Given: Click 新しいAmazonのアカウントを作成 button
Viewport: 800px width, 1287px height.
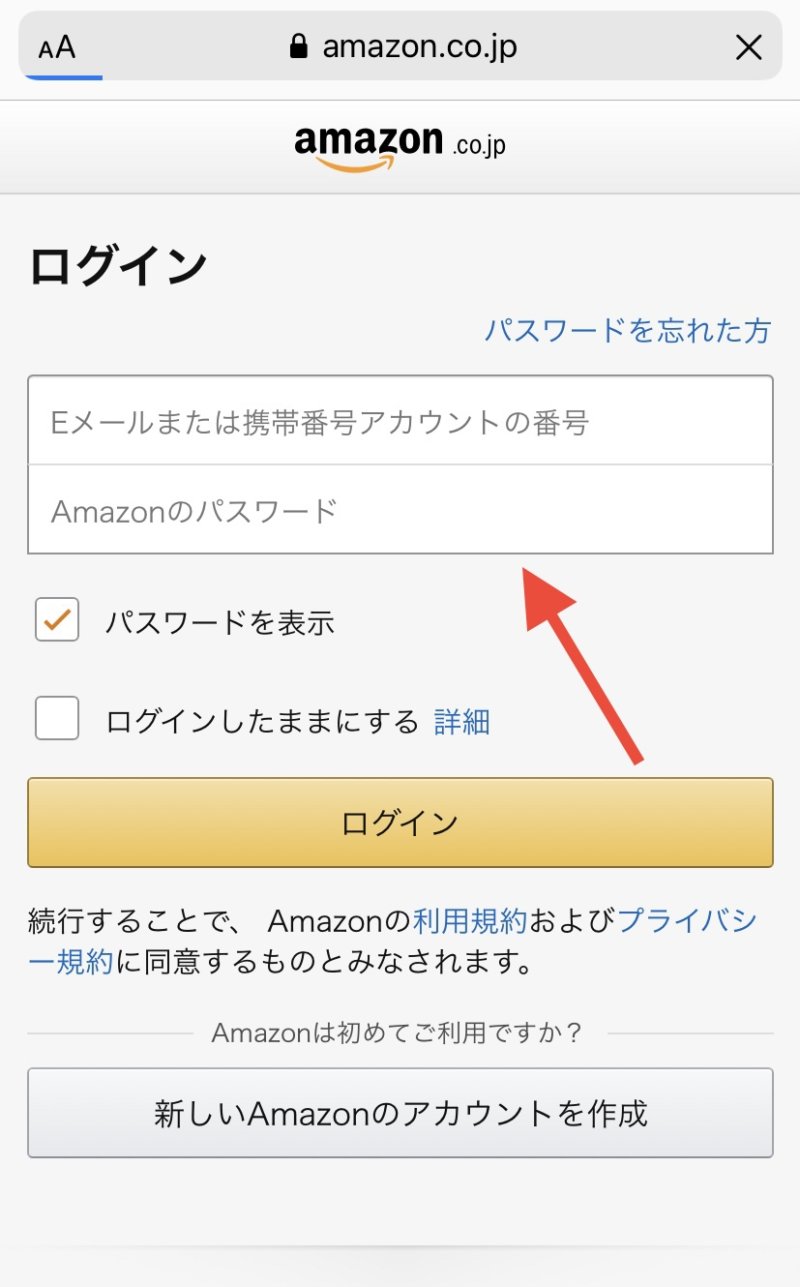Looking at the screenshot, I should [400, 1113].
